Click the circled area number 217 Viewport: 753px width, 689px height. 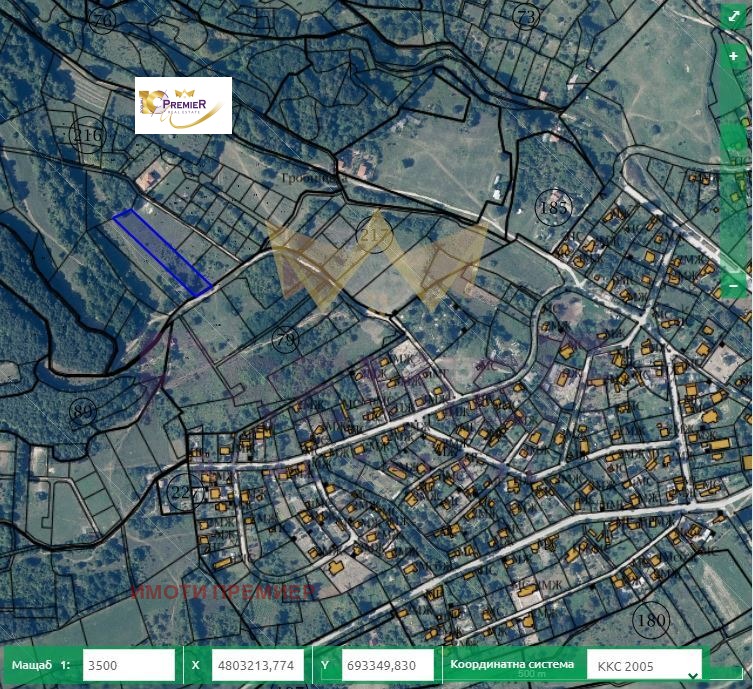(373, 236)
